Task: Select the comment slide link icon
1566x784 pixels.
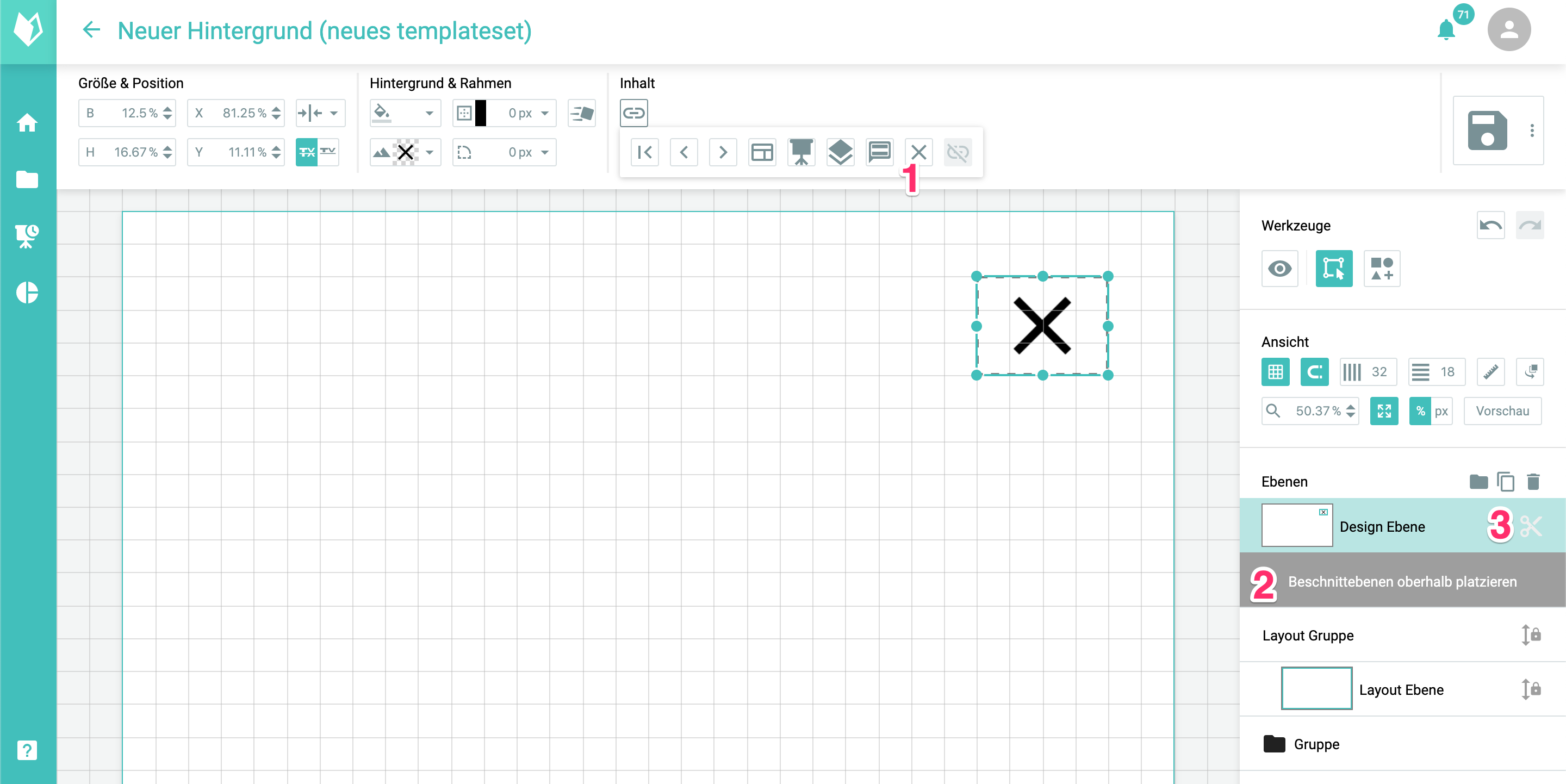Action: coord(879,152)
